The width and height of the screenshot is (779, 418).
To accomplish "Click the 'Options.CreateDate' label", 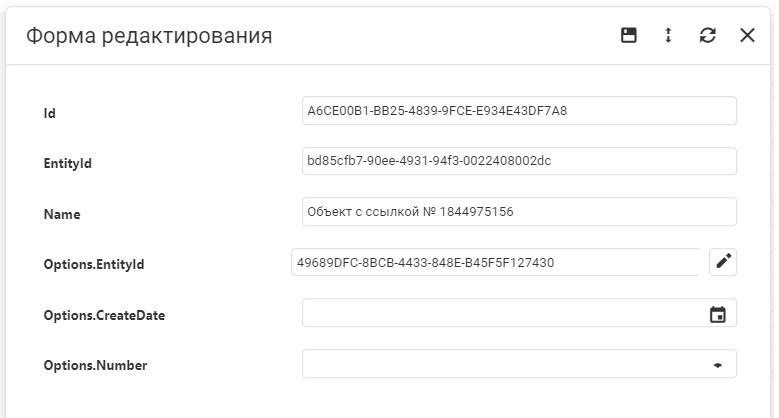I will (104, 315).
